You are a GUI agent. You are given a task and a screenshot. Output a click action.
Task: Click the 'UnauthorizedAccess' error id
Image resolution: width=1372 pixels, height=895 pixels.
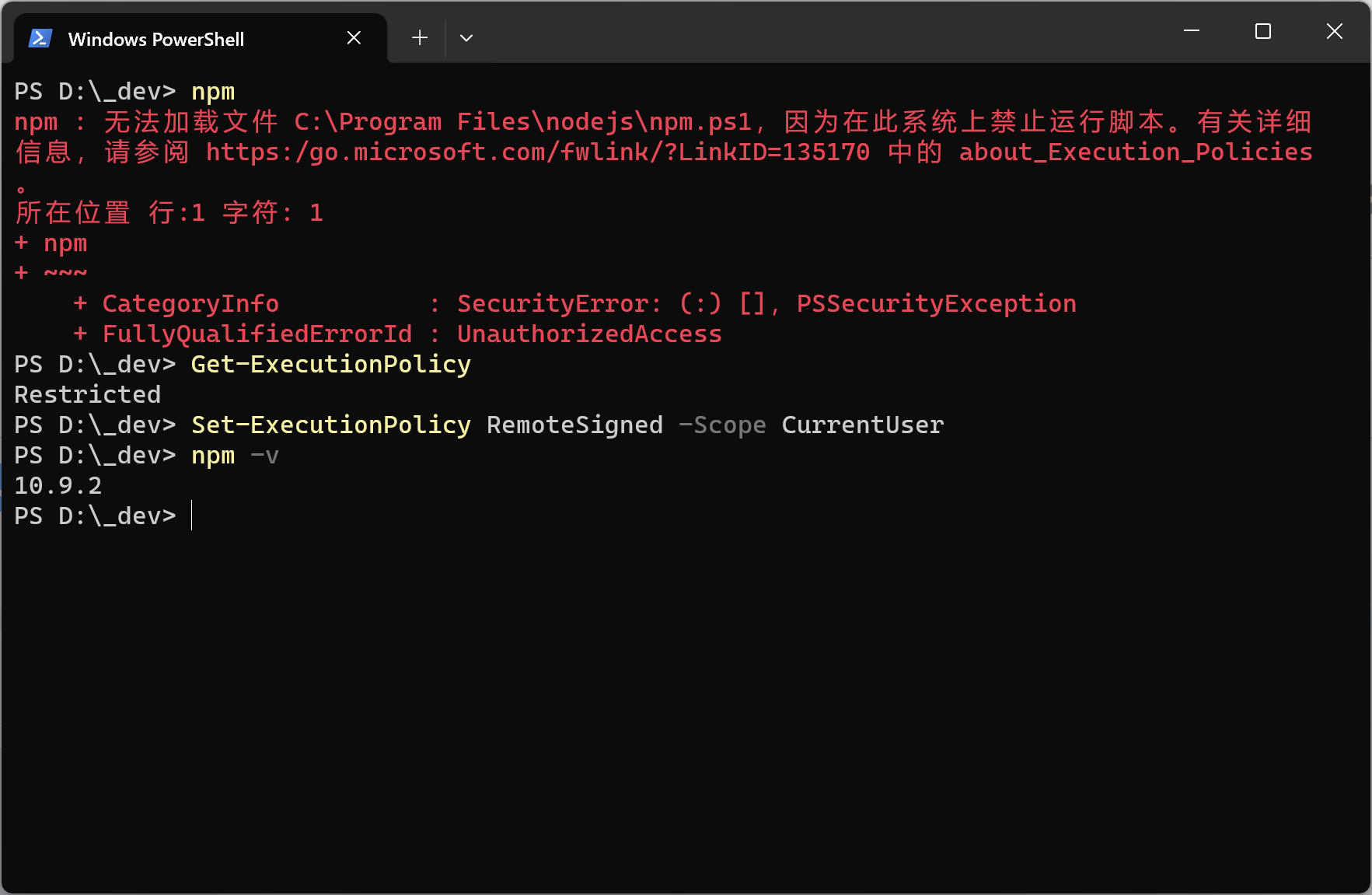(589, 334)
